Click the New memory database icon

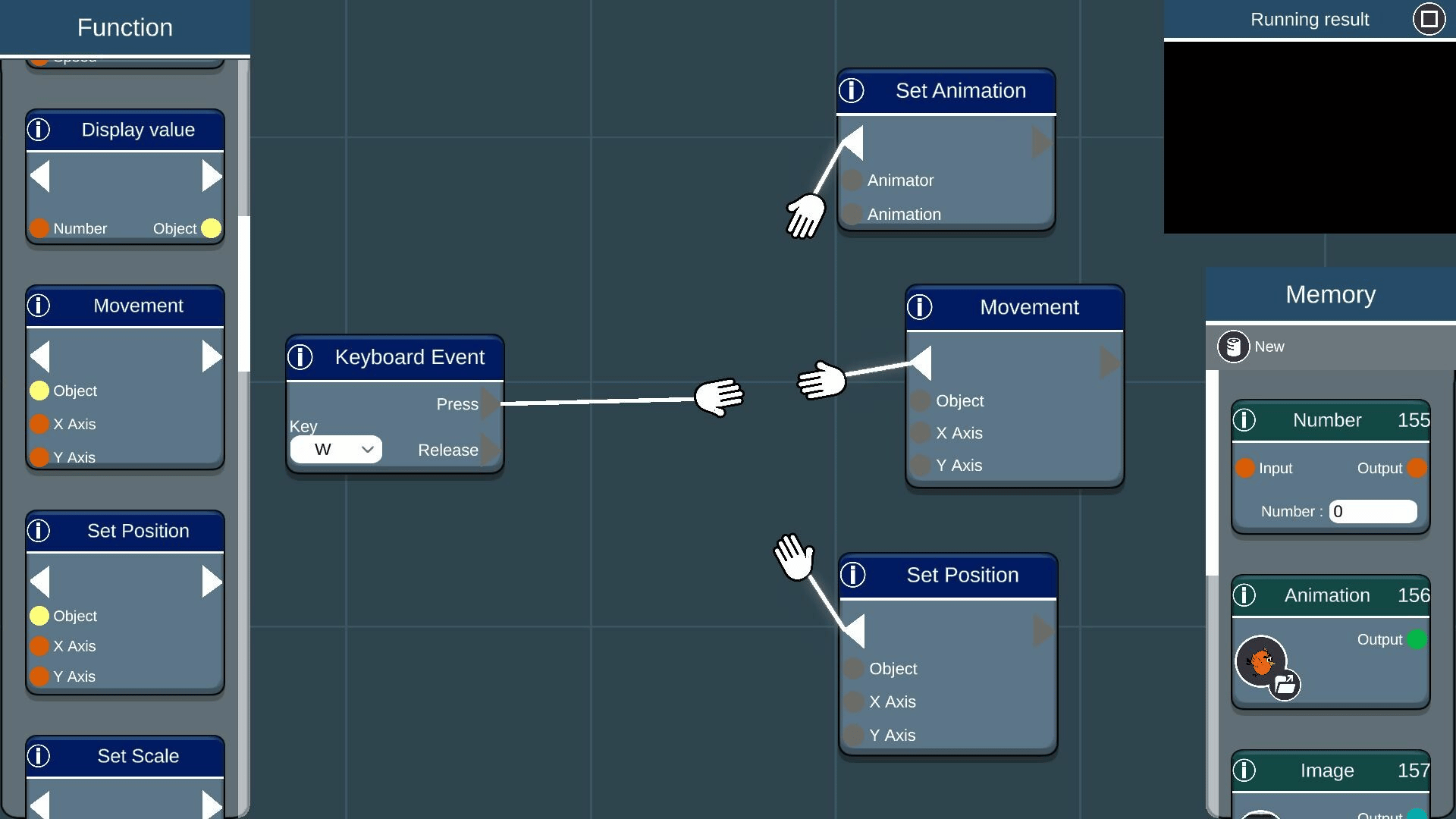(1233, 347)
